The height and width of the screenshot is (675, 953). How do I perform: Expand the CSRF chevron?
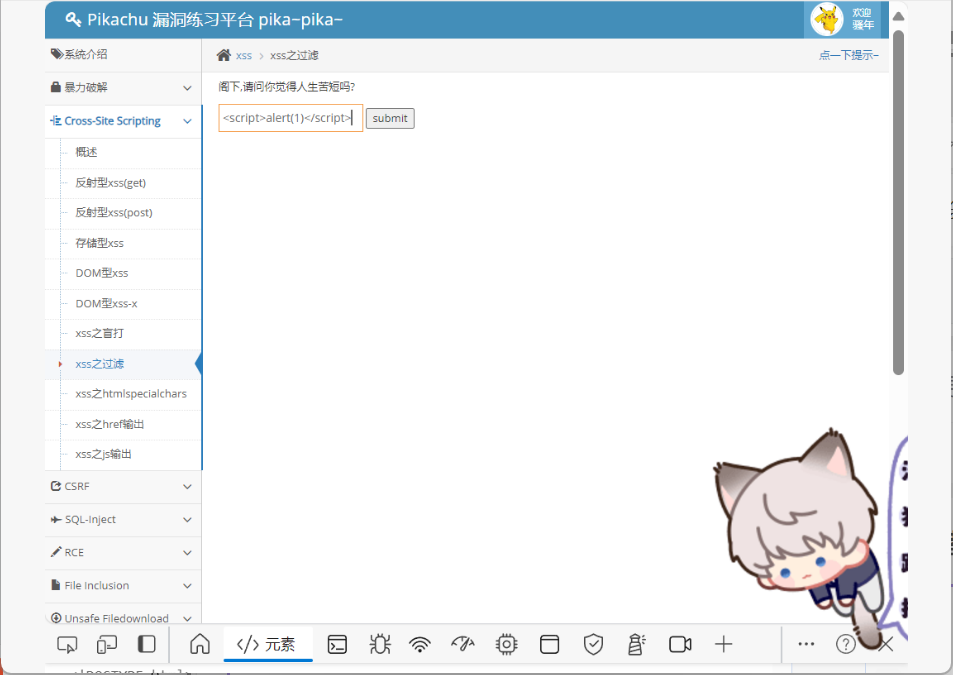click(x=187, y=487)
